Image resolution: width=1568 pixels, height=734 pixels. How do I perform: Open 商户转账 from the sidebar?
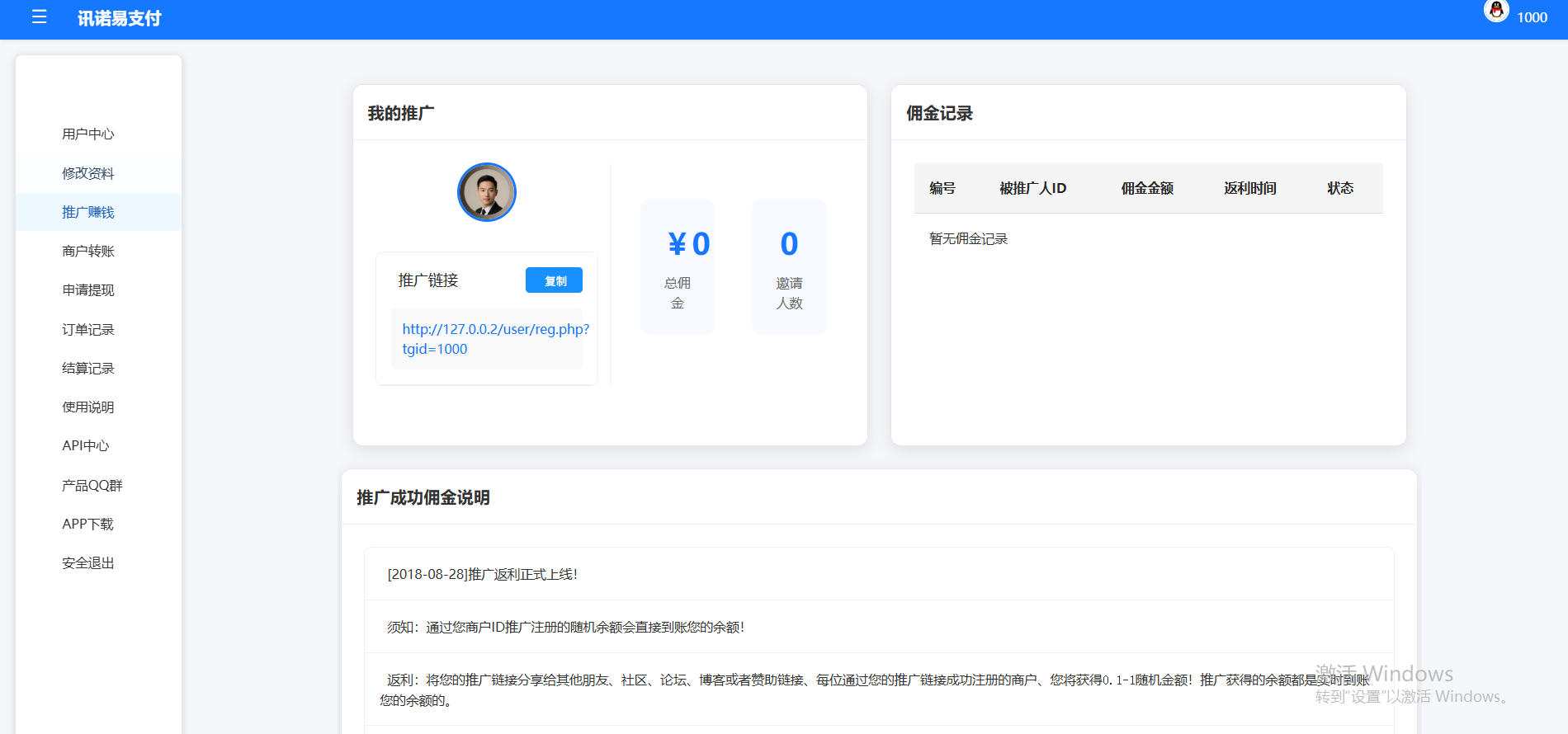point(88,251)
